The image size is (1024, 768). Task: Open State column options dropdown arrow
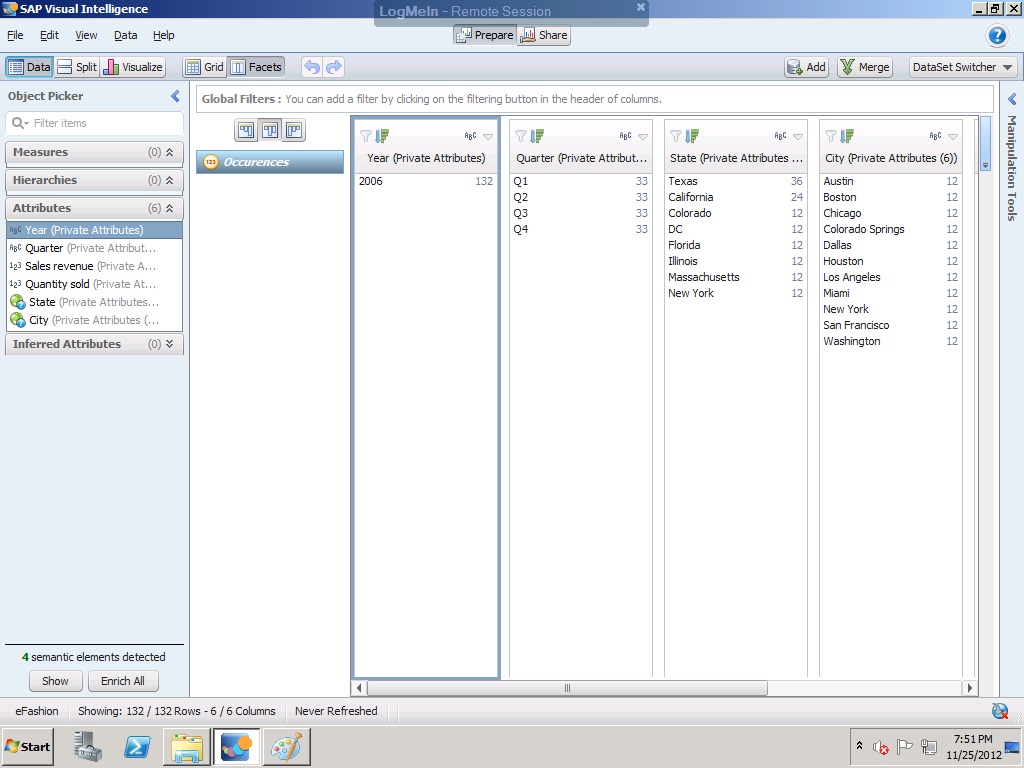tap(797, 136)
